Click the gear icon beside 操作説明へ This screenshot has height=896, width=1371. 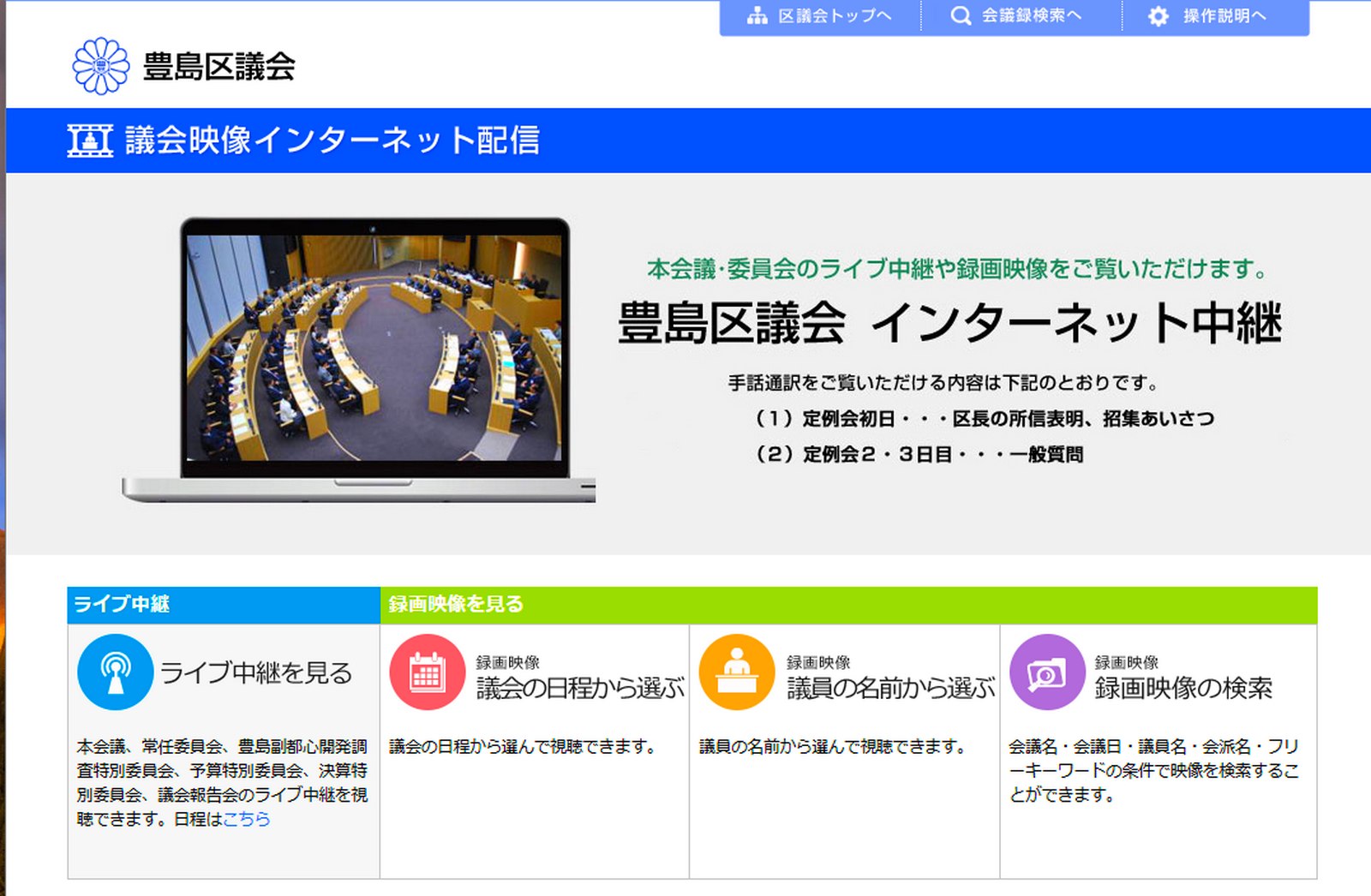[x=1158, y=16]
